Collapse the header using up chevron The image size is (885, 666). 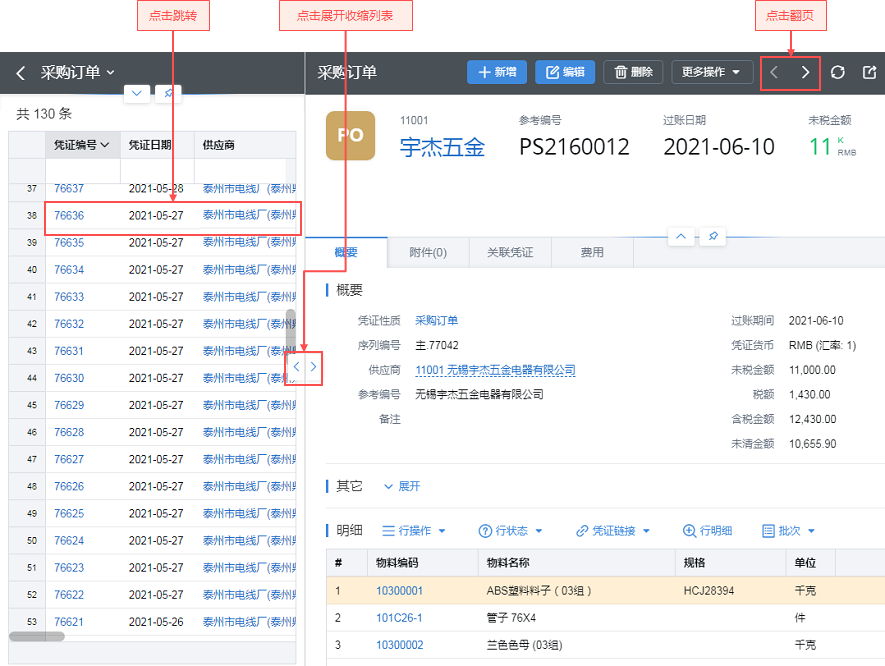tap(681, 236)
